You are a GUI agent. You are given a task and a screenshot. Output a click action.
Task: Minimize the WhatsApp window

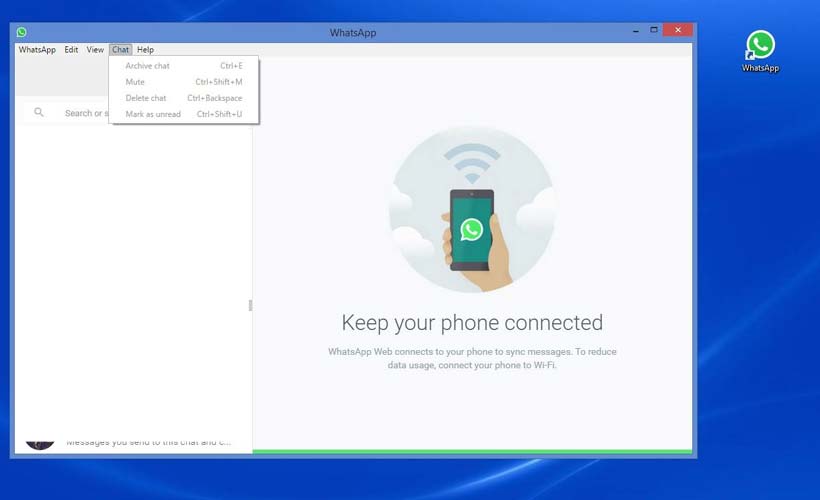(x=636, y=31)
